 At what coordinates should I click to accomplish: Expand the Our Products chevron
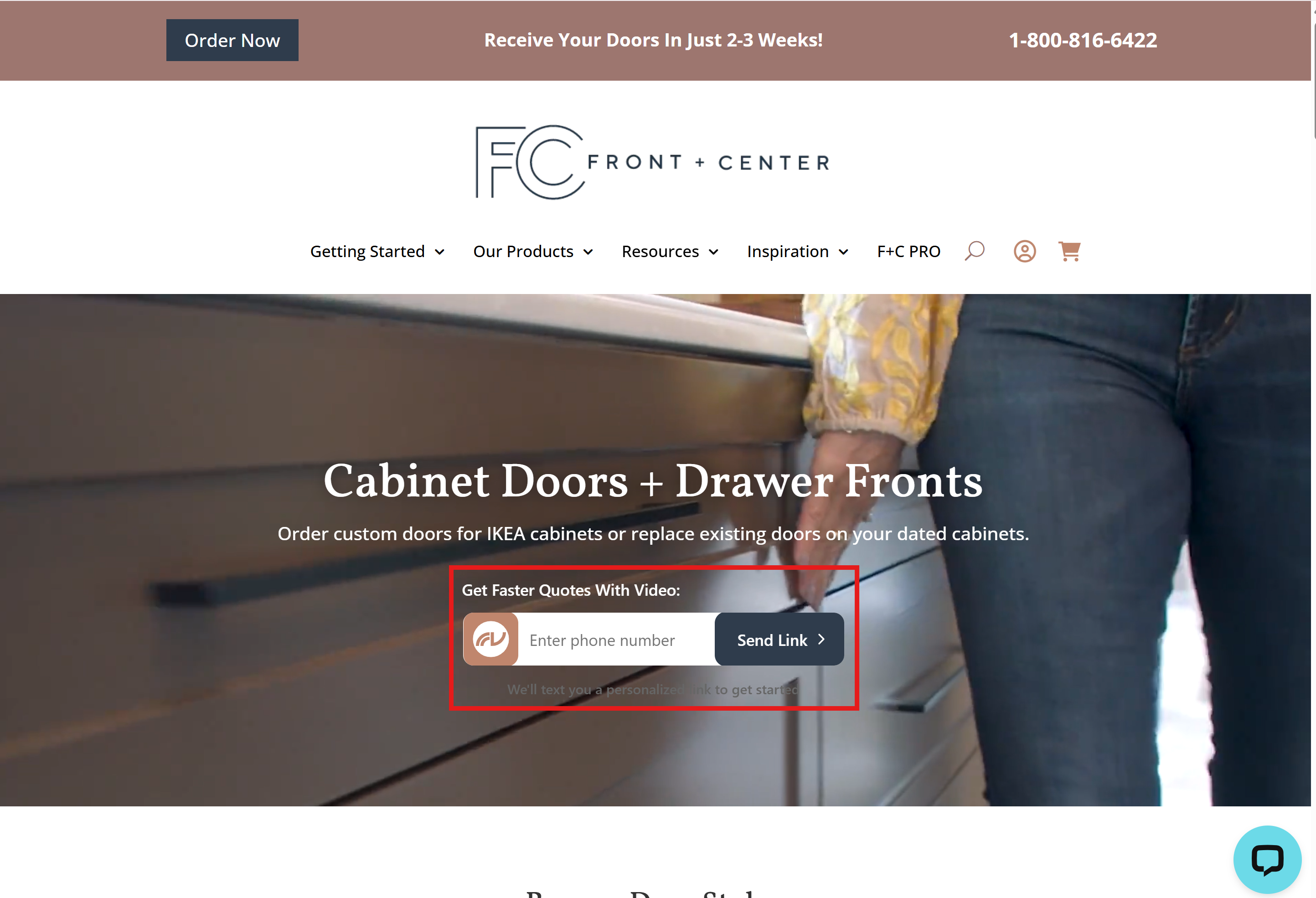pyautogui.click(x=588, y=252)
